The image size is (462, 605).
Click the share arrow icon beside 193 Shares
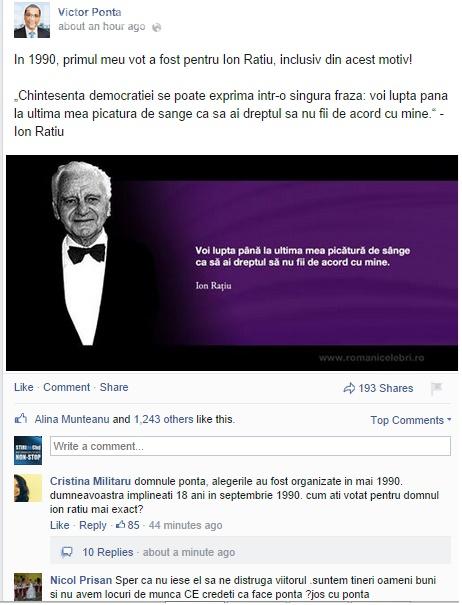pyautogui.click(x=349, y=388)
